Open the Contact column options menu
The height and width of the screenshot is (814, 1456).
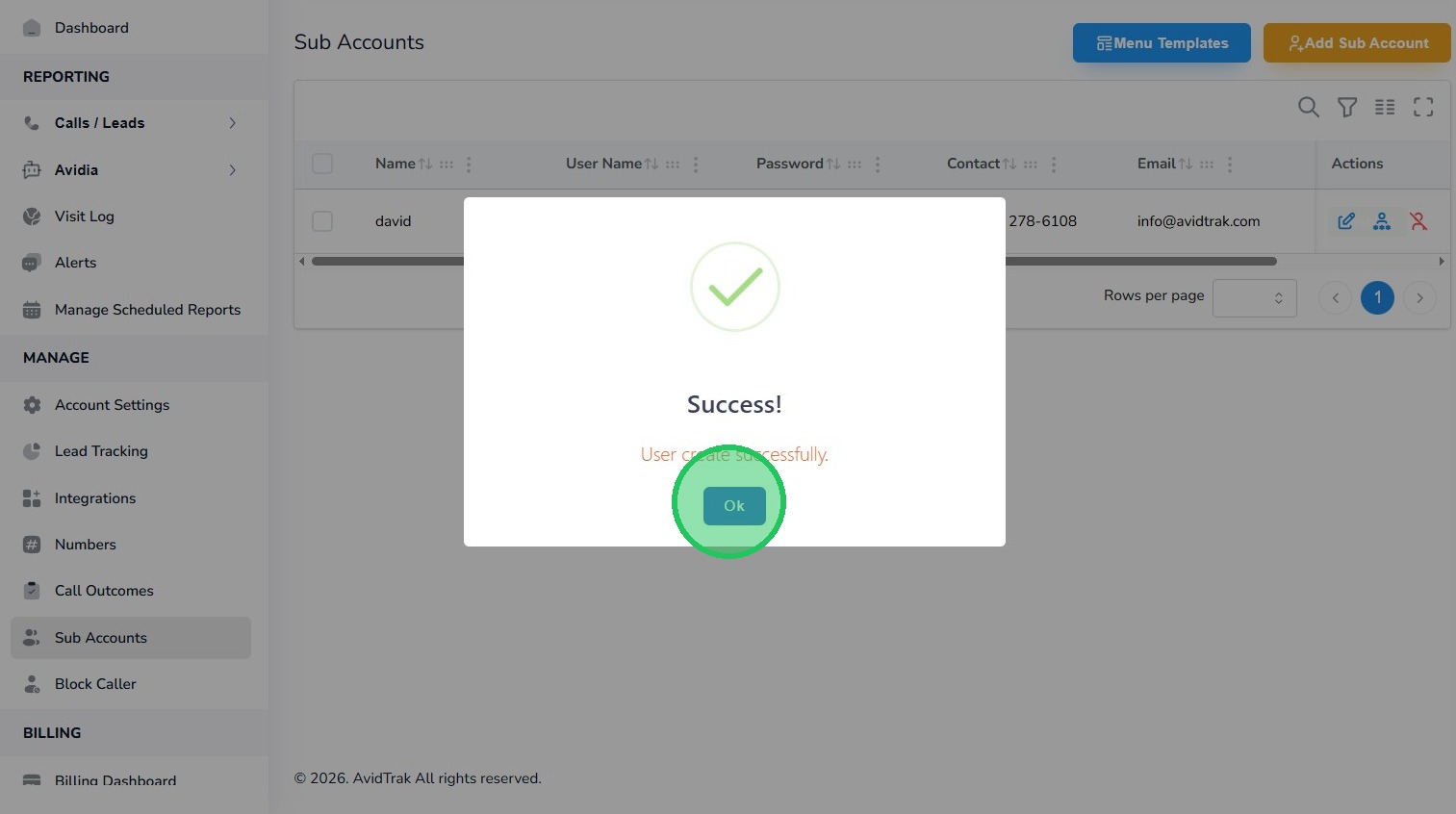1054,165
